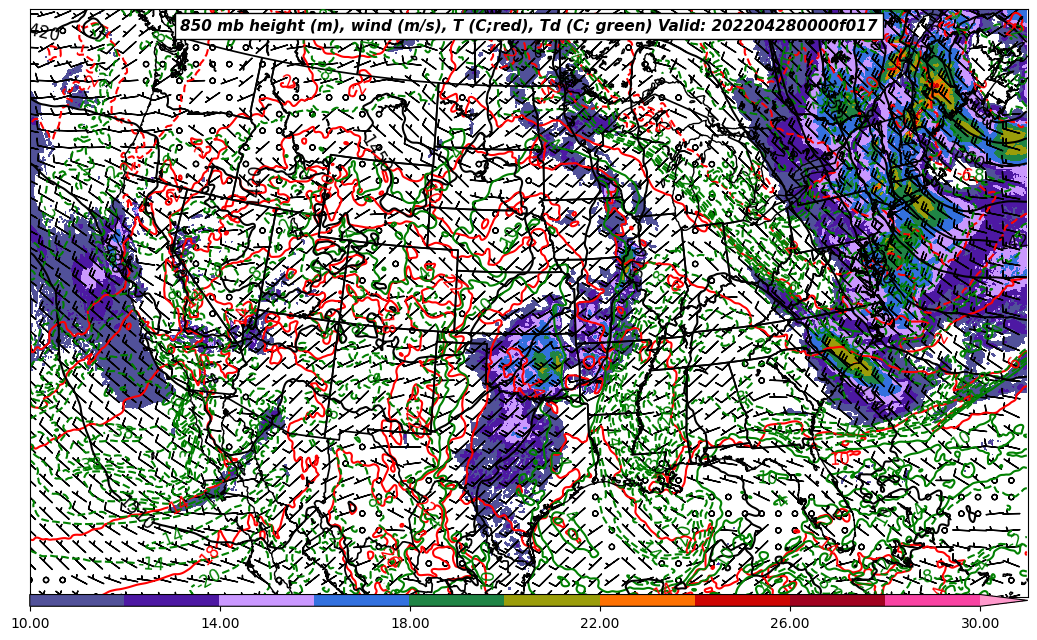Image resolution: width=1037 pixels, height=640 pixels.
Task: Click the 30.00 colorbar tick label
Action: click(980, 624)
